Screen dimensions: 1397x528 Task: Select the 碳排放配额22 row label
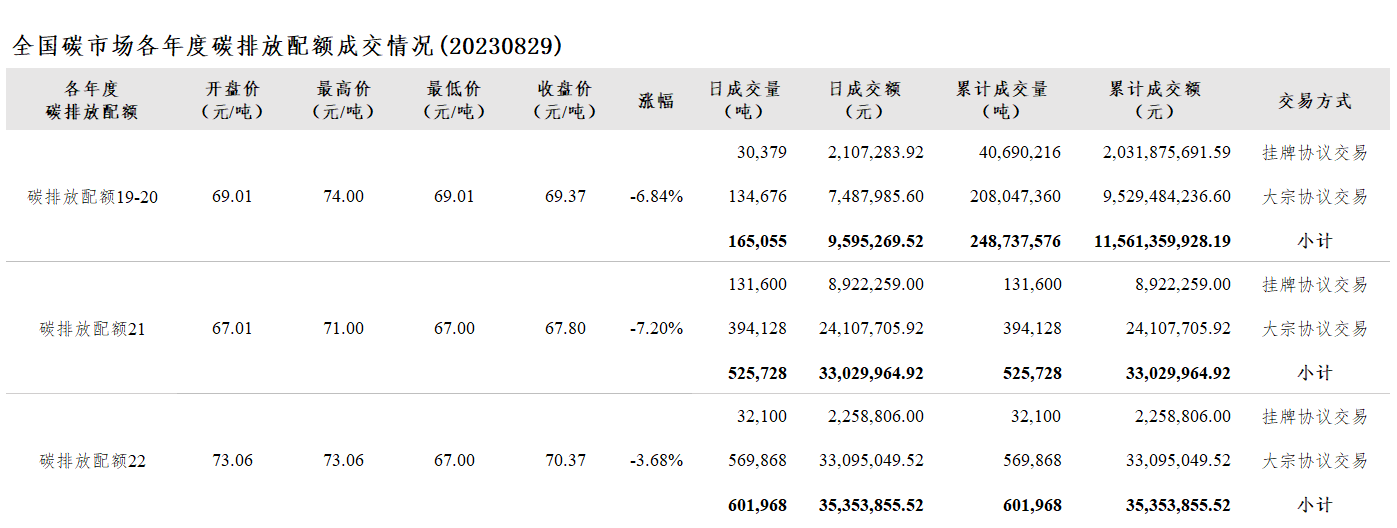(93, 461)
